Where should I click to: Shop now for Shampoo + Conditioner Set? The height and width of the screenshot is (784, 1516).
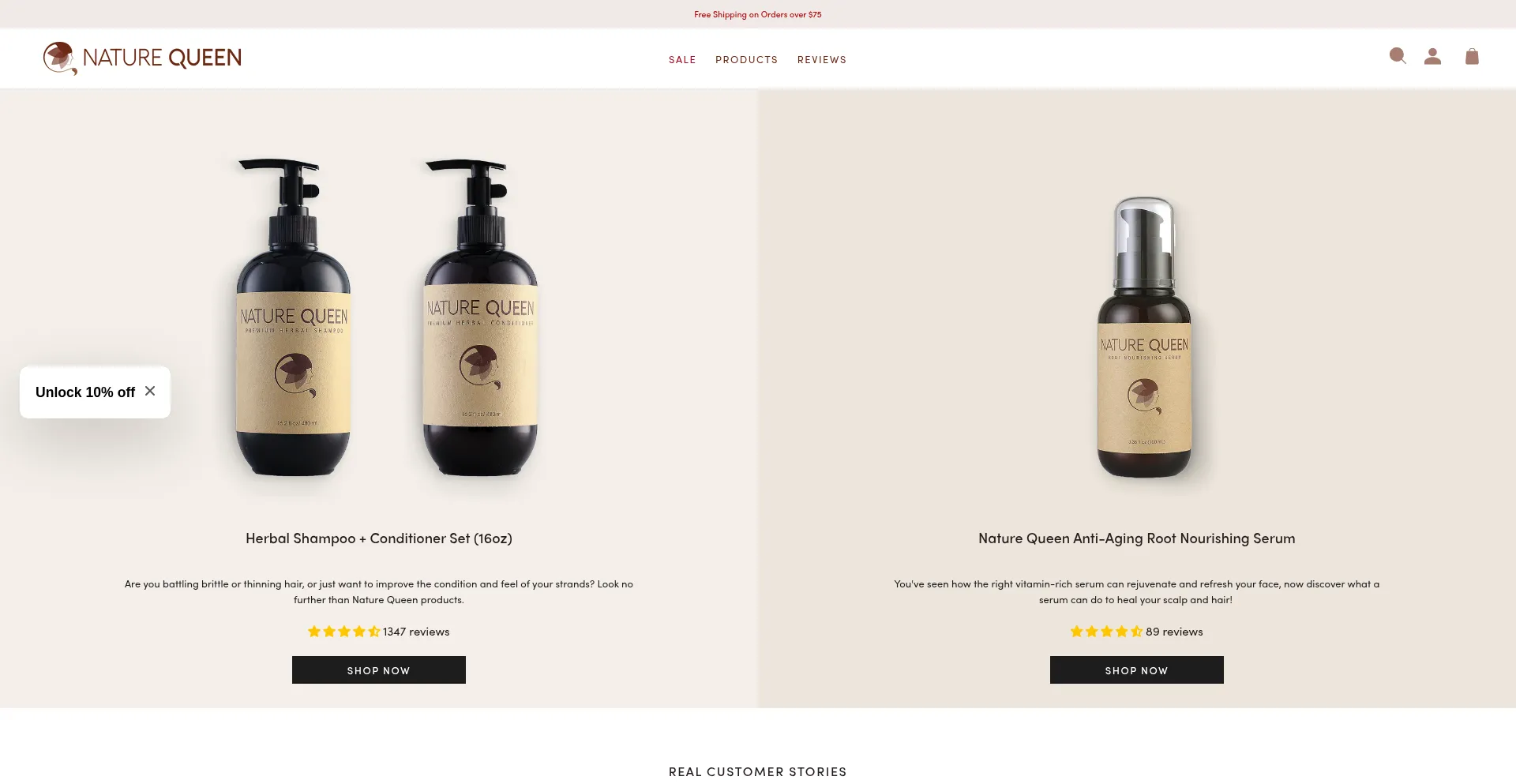(x=379, y=670)
